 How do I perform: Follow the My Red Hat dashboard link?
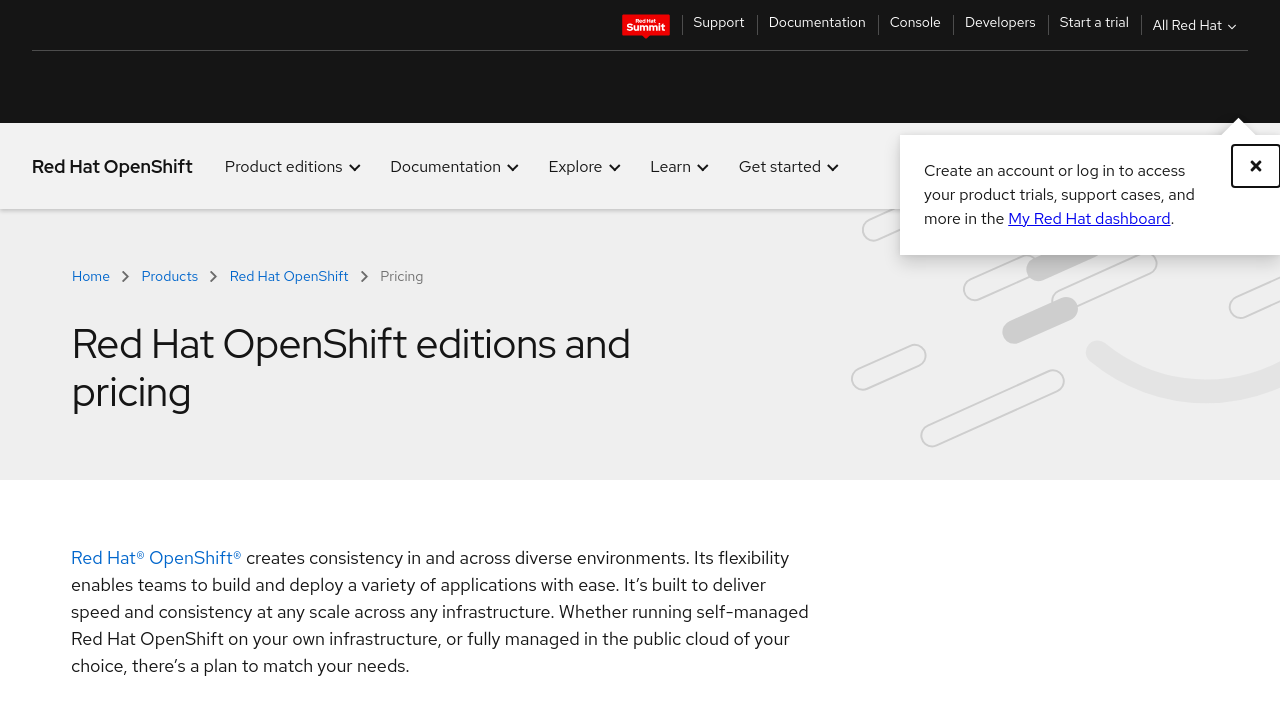pos(1089,219)
